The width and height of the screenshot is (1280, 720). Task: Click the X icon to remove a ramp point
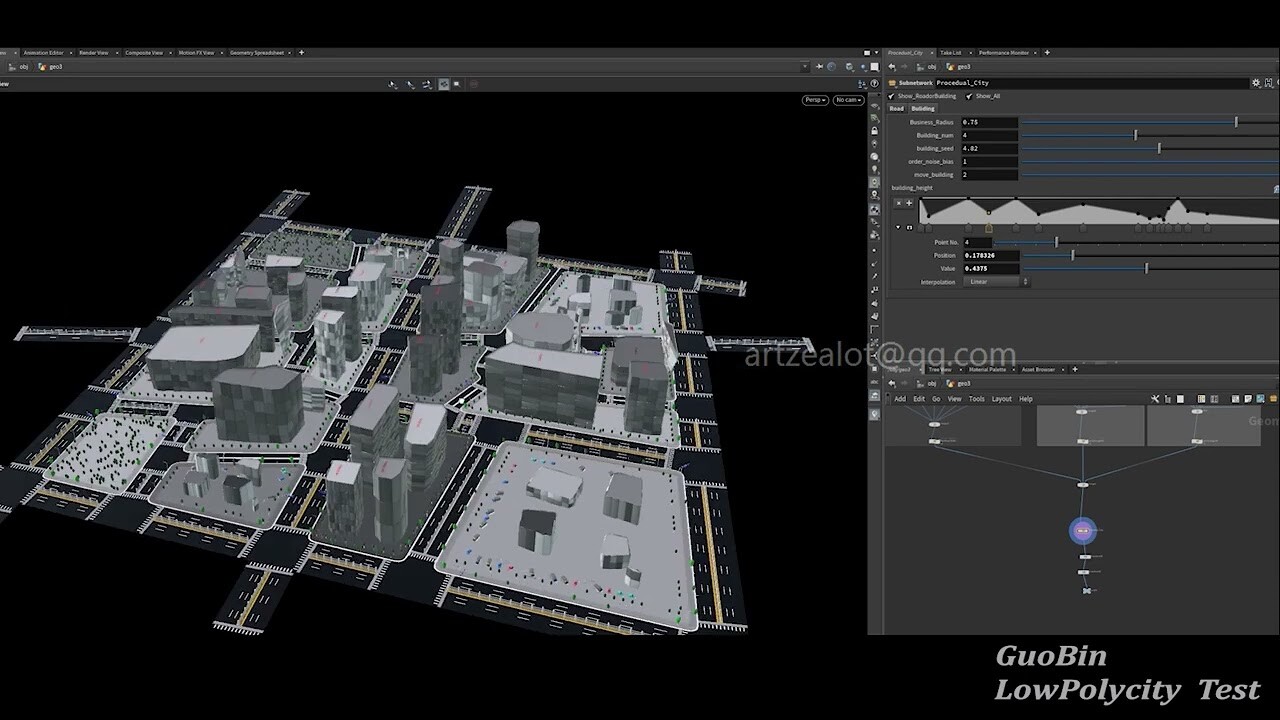[899, 202]
